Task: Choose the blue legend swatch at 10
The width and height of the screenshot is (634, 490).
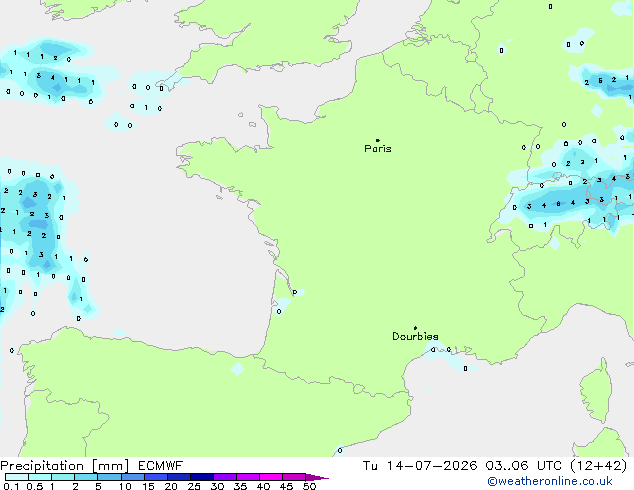Action: 132,477
